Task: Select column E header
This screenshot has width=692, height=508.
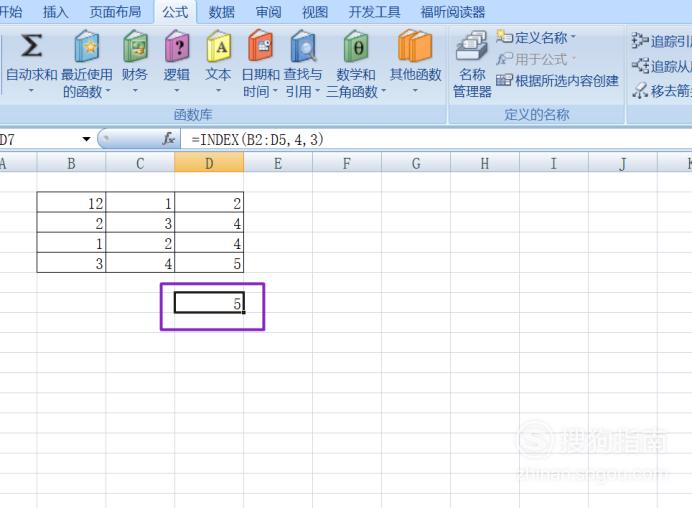Action: pyautogui.click(x=278, y=163)
